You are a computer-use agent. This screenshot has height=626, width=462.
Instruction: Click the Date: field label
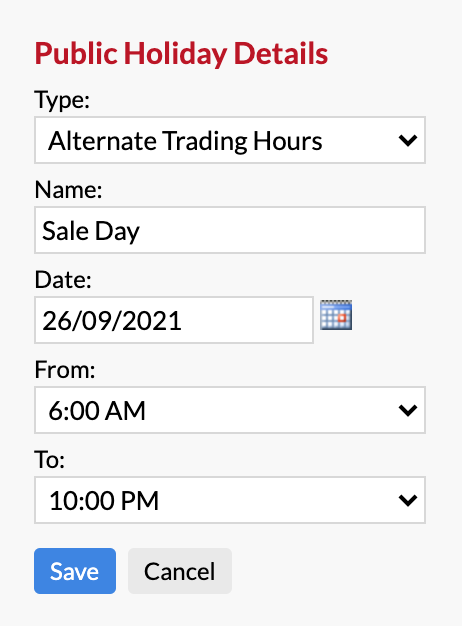[x=63, y=279]
